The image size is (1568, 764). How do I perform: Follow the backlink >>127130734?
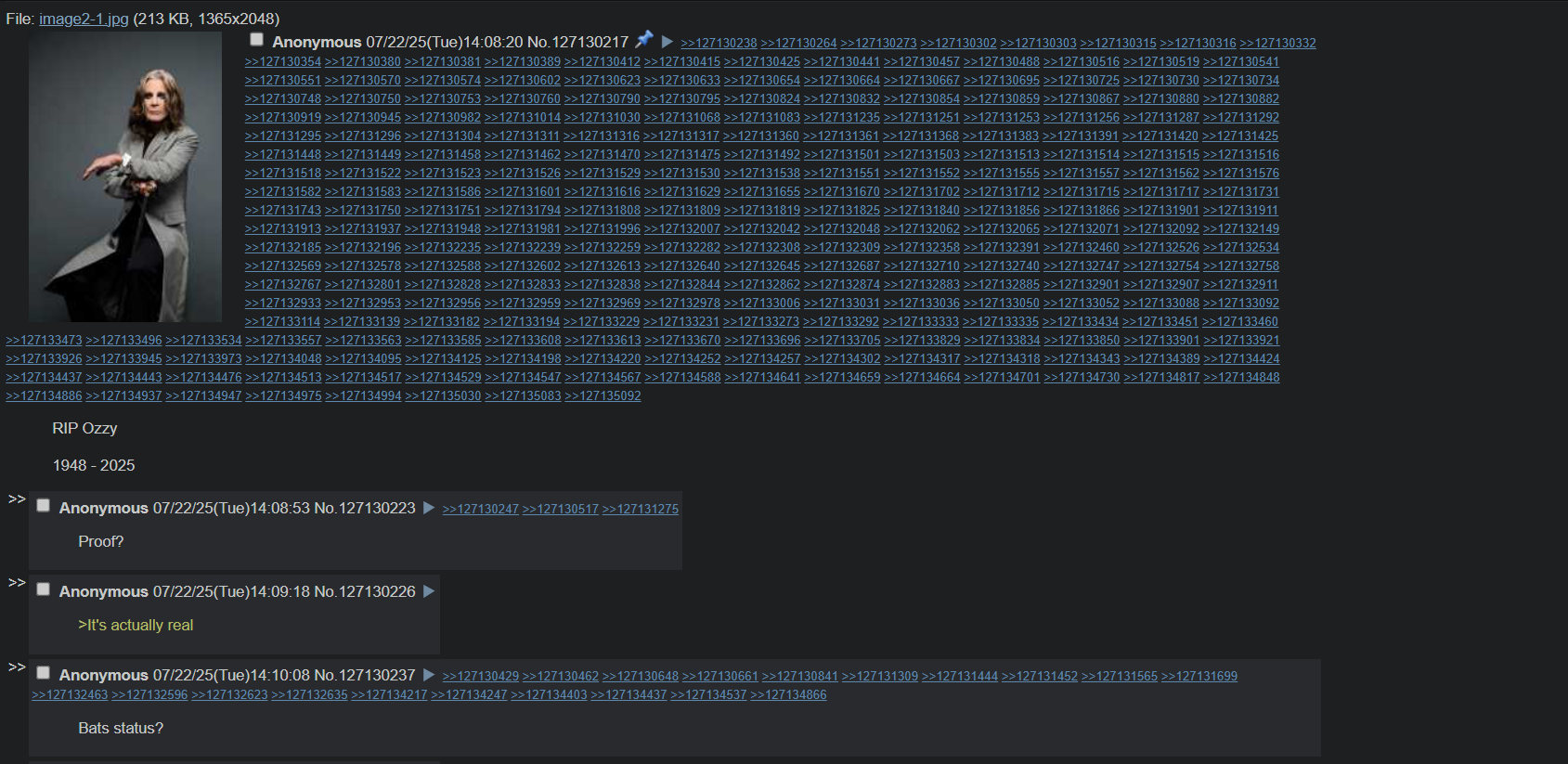pyautogui.click(x=1241, y=81)
